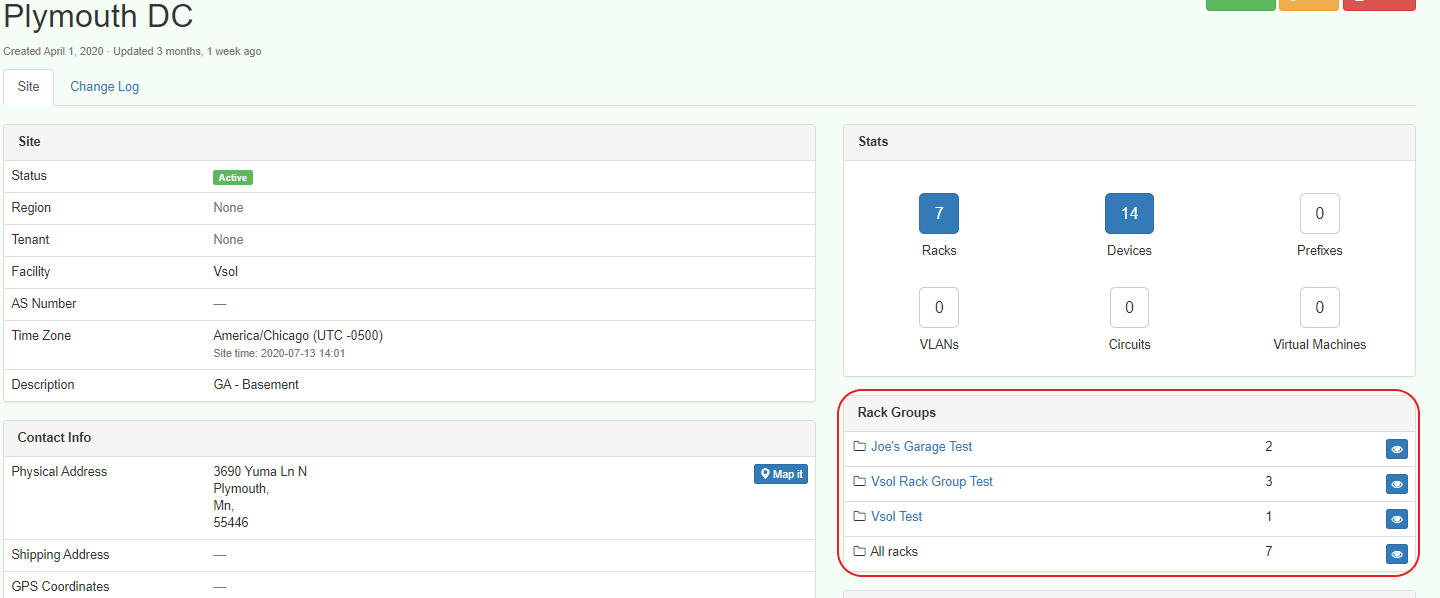Click the eye icon for Vsol Test
This screenshot has height=598, width=1440.
[1397, 520]
